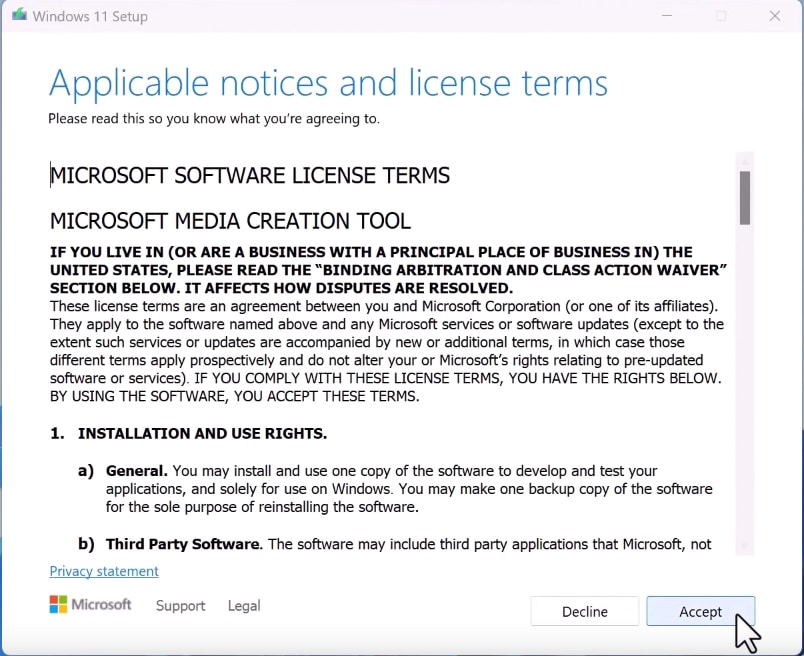The width and height of the screenshot is (804, 656).
Task: Decline the license agreement
Action: pos(584,611)
